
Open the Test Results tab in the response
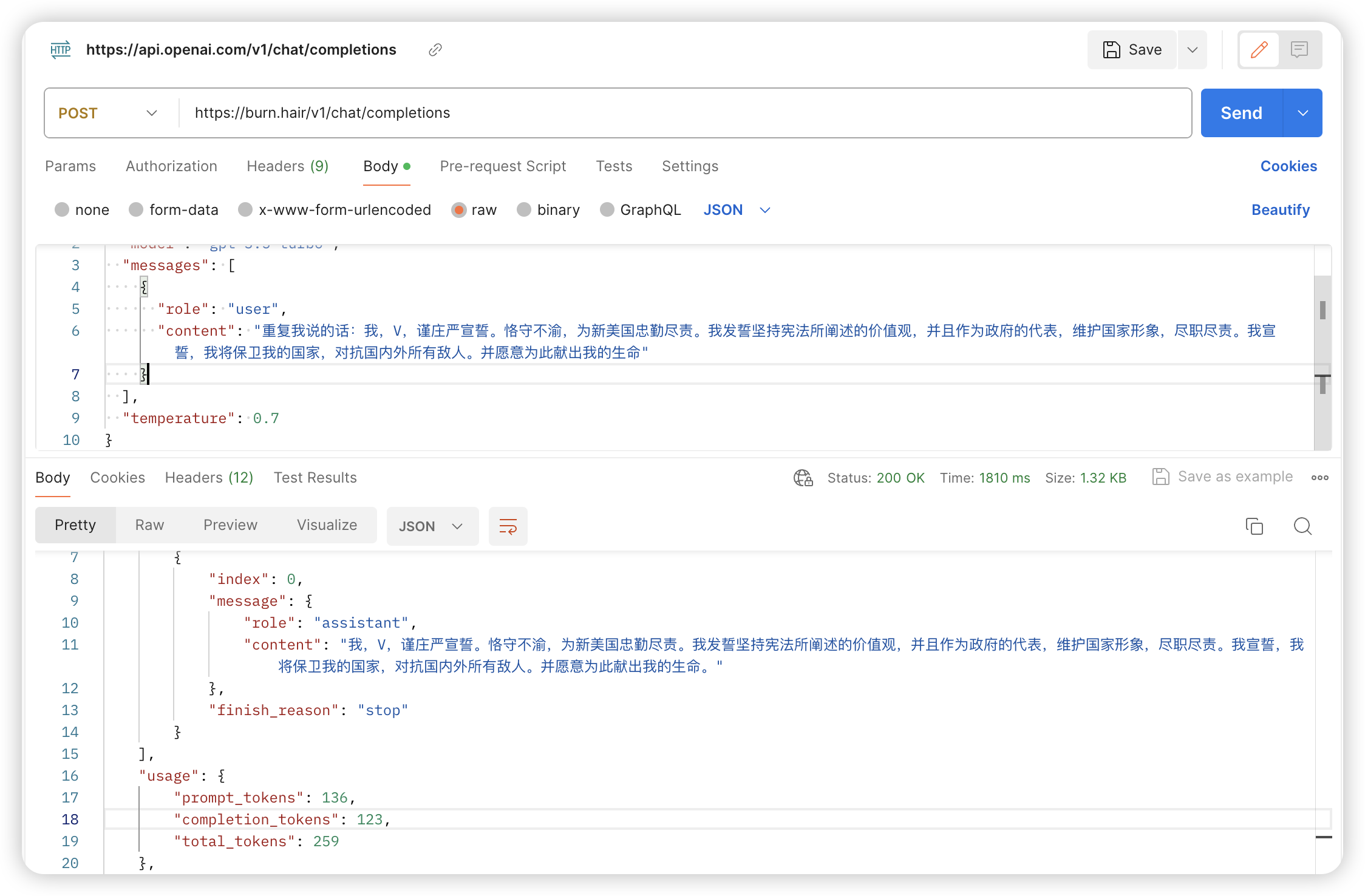[x=315, y=478]
